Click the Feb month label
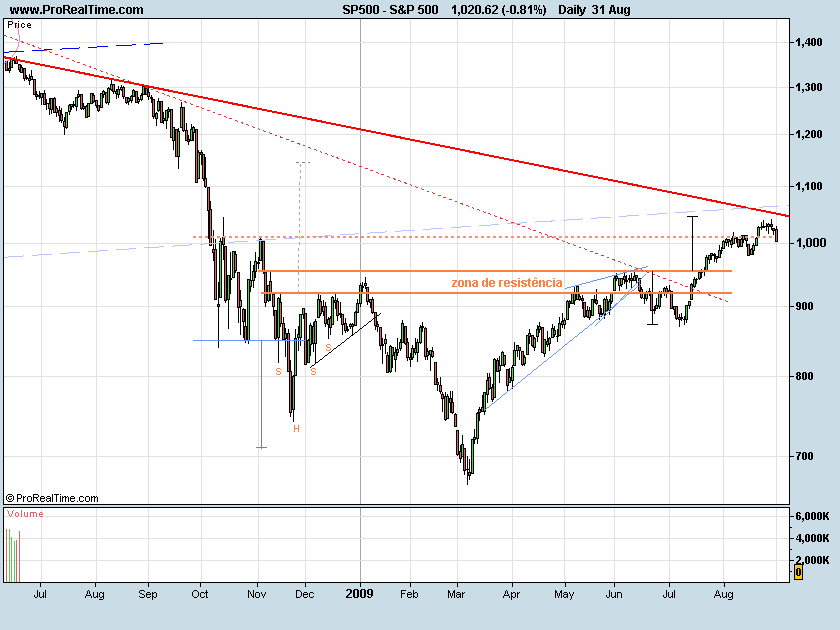 (409, 594)
